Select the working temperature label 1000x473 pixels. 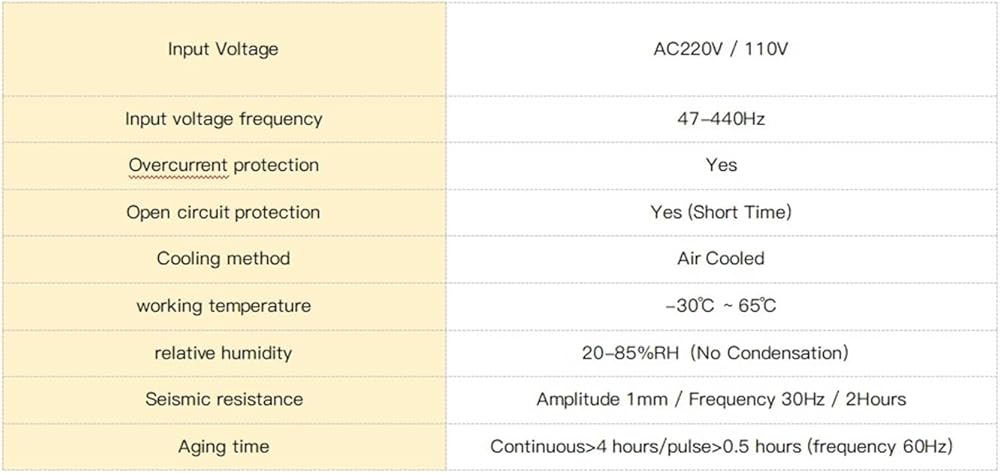click(x=223, y=306)
